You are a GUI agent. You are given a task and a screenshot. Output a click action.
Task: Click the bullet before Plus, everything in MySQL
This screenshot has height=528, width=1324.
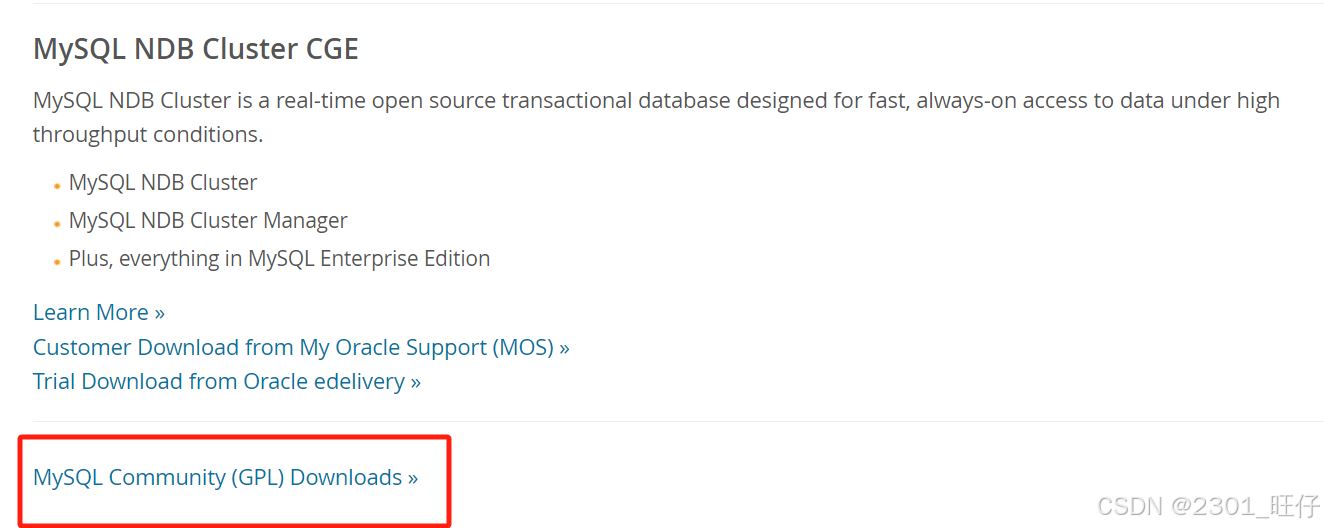click(58, 262)
